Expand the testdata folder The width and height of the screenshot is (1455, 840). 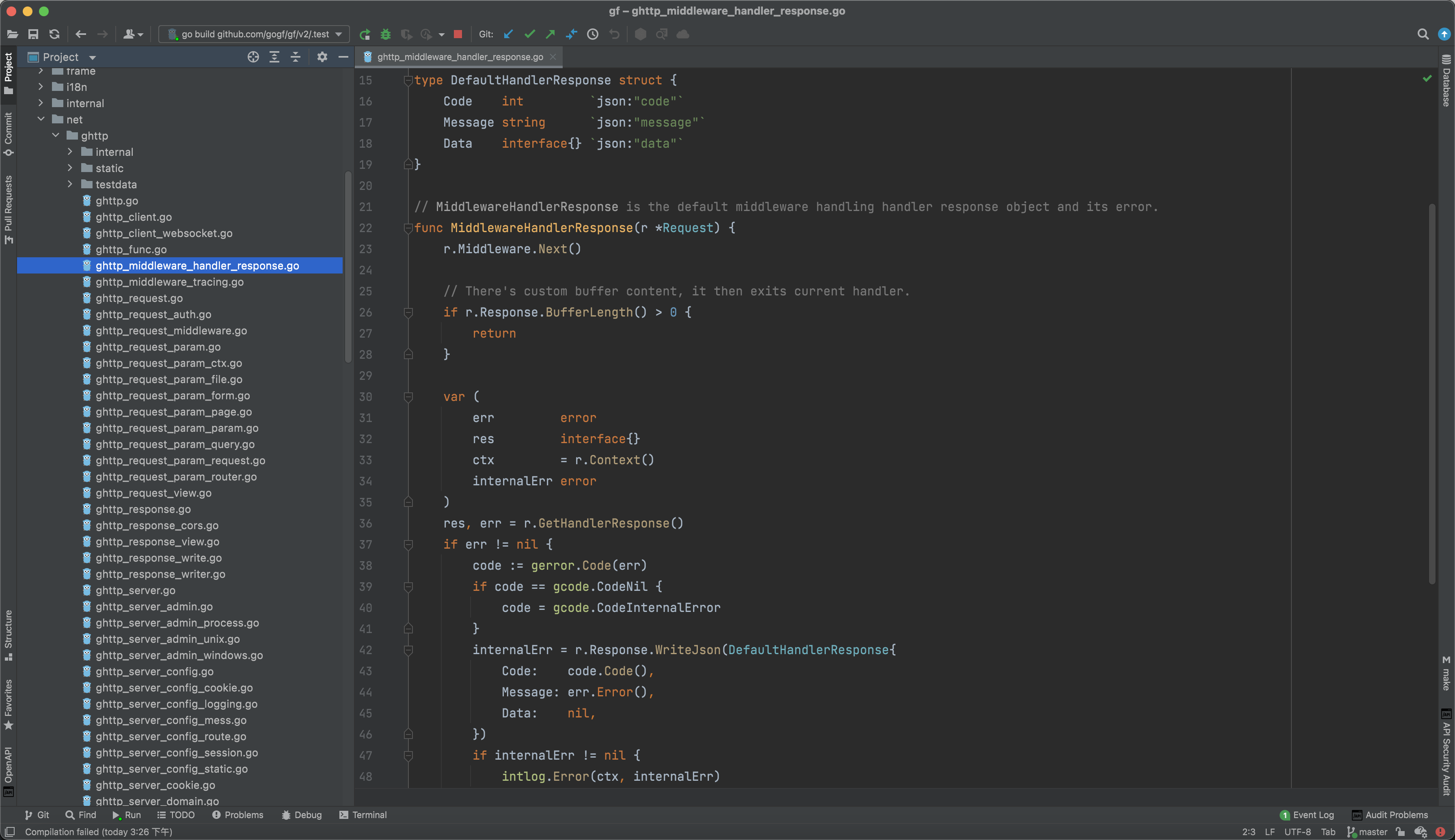[70, 185]
